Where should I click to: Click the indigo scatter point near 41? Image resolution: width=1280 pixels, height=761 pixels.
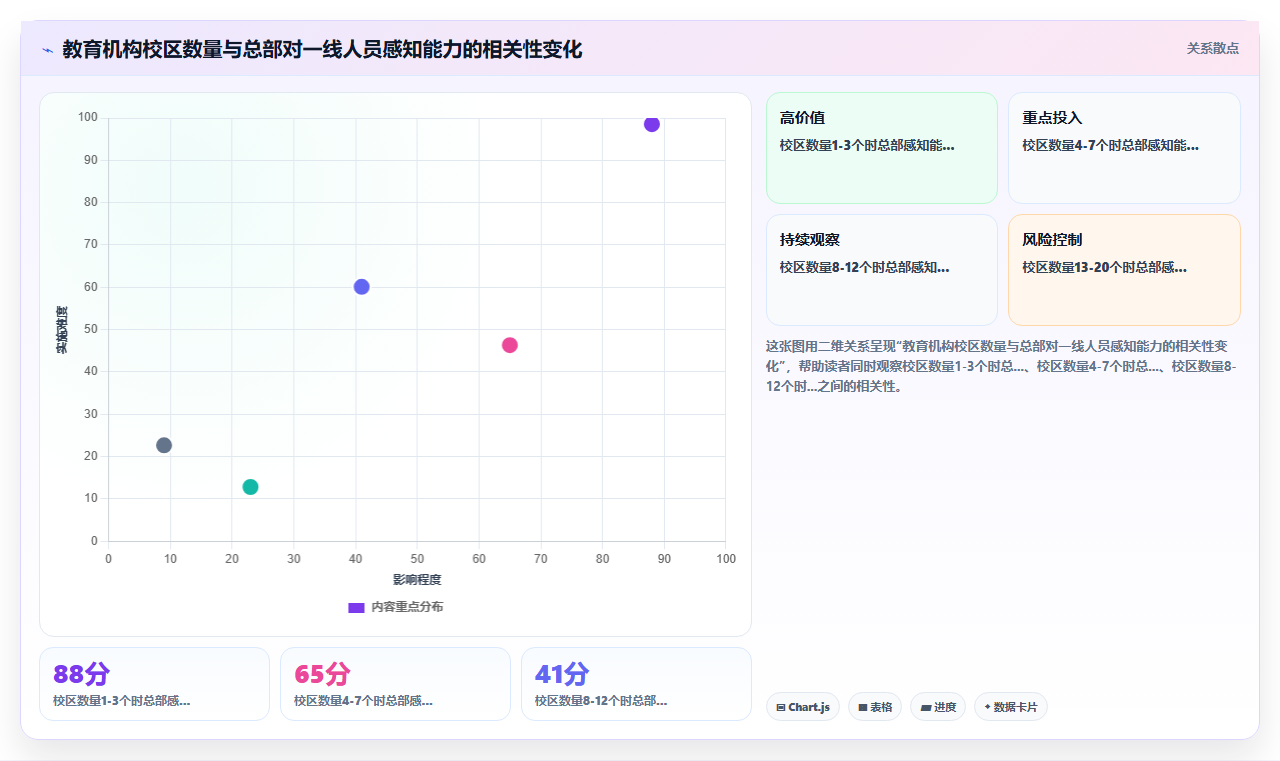tap(362, 287)
